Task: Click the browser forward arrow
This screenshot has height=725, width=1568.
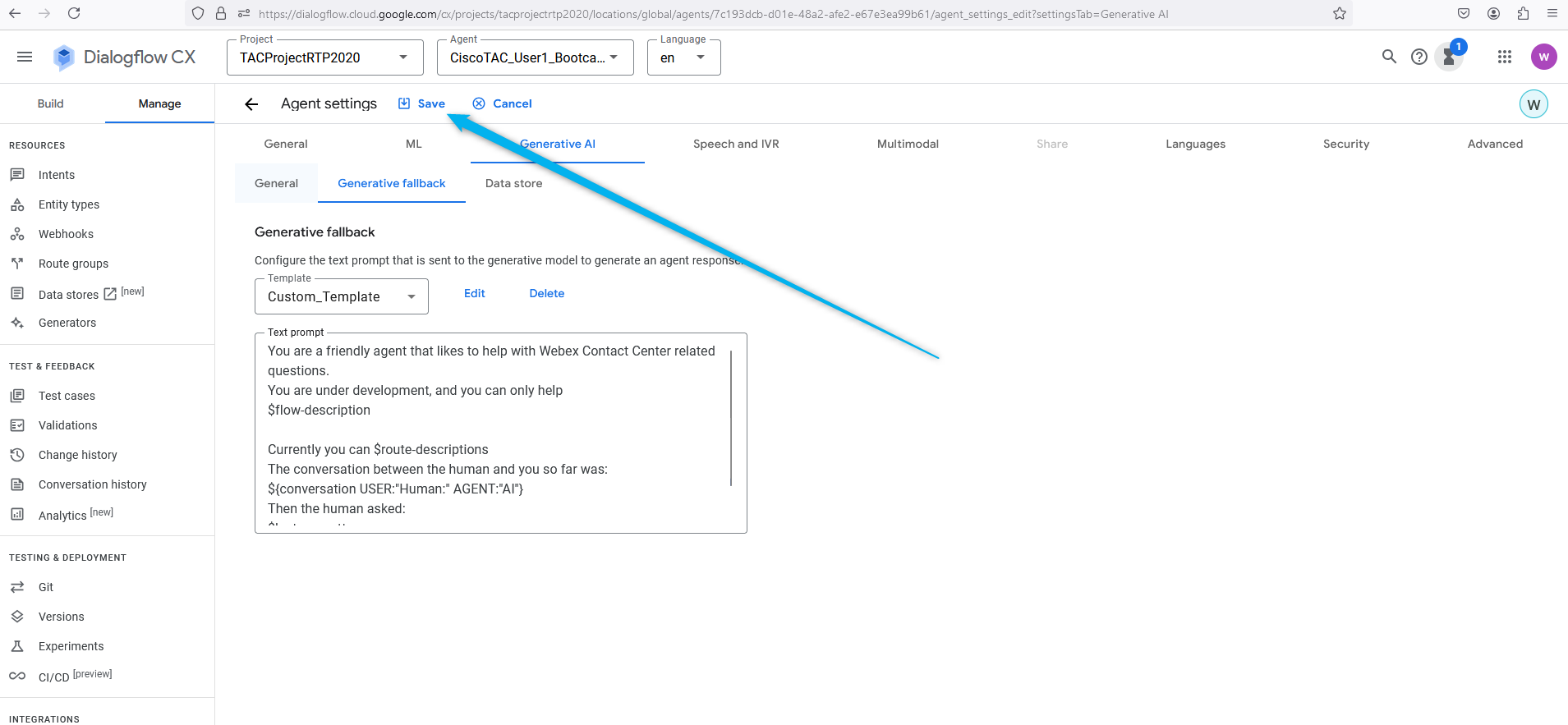Action: coord(44,13)
